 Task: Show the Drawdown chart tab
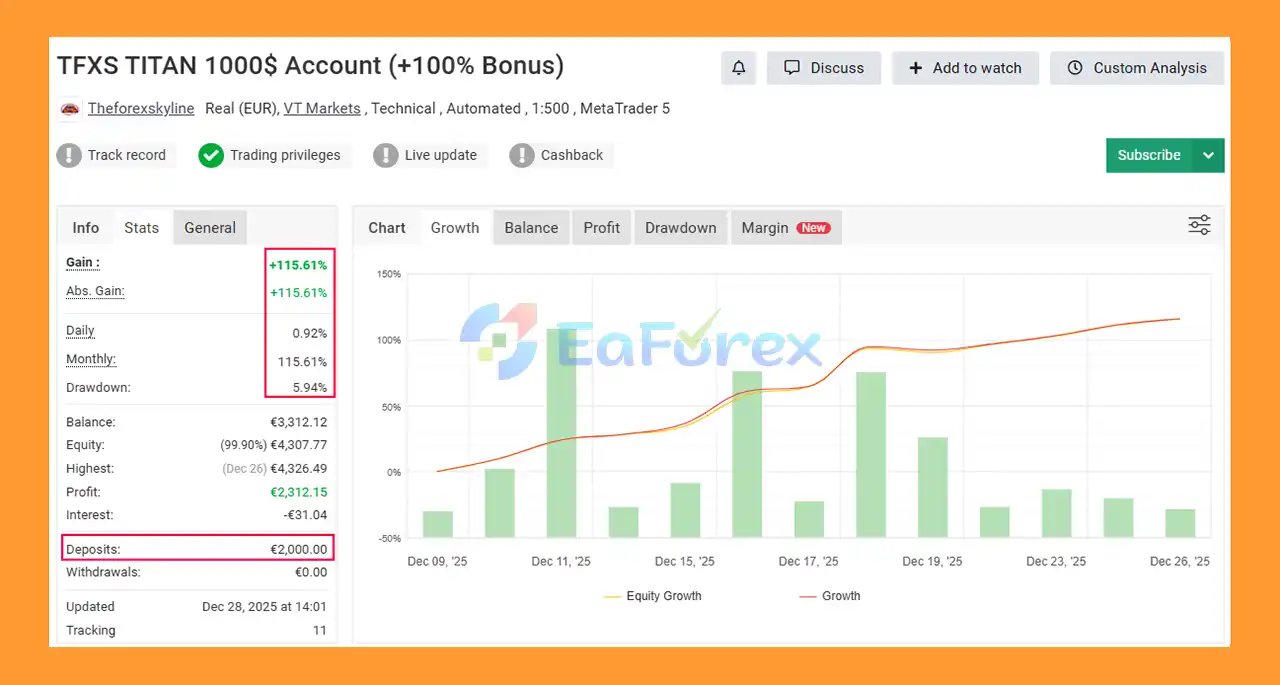coord(680,228)
